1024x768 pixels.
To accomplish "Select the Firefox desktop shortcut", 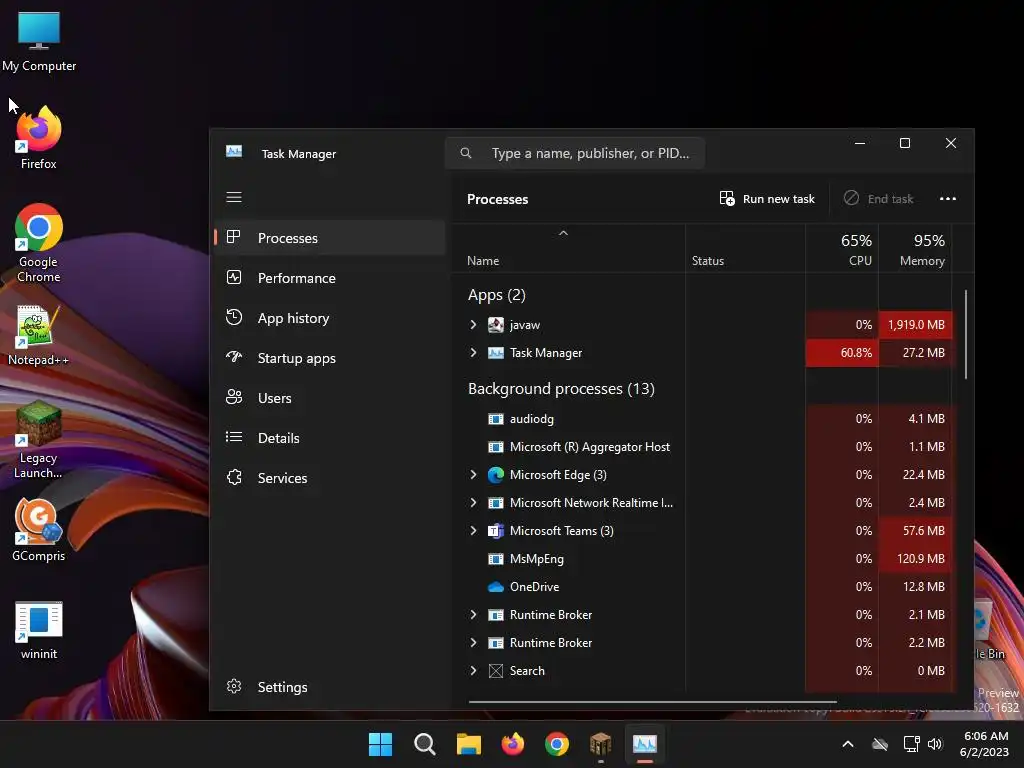I will (39, 138).
